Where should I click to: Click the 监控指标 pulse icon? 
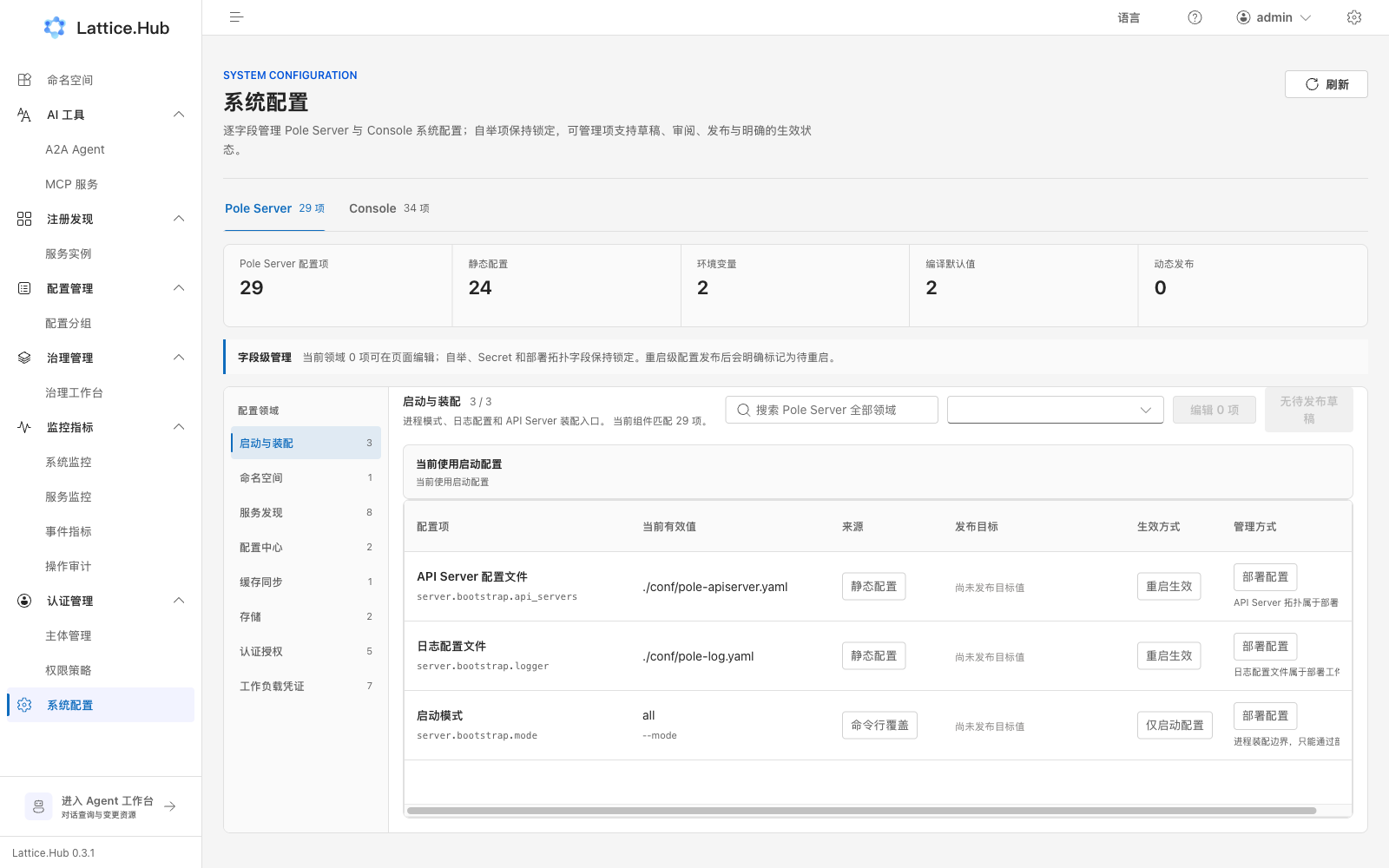(24, 427)
